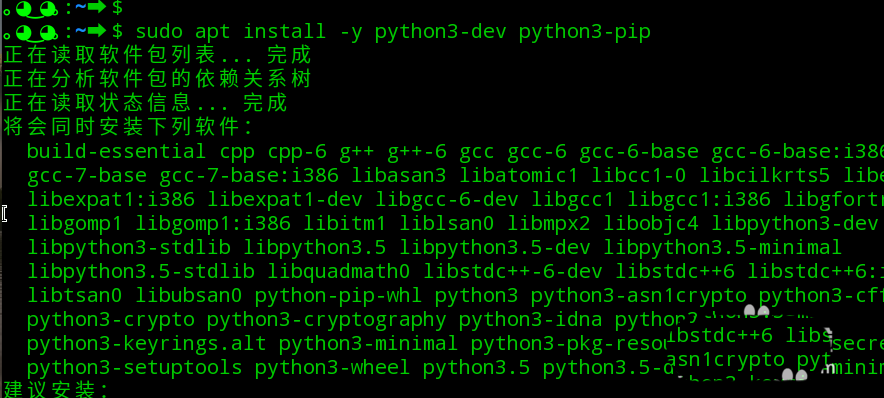
Task: Click "python3-dev" in the apt install command
Action: coord(440,32)
